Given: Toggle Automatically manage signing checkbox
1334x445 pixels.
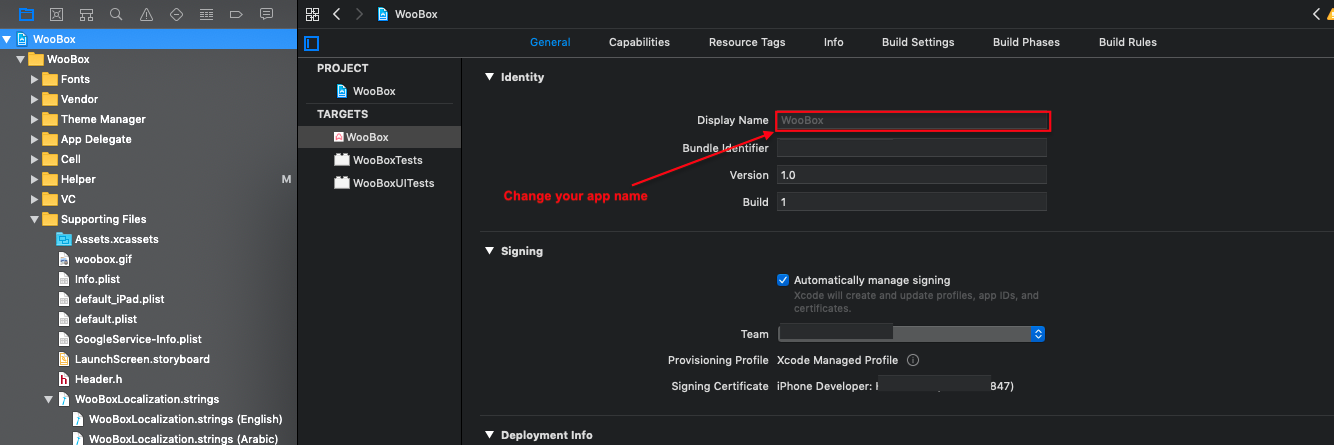Looking at the screenshot, I should pyautogui.click(x=784, y=280).
